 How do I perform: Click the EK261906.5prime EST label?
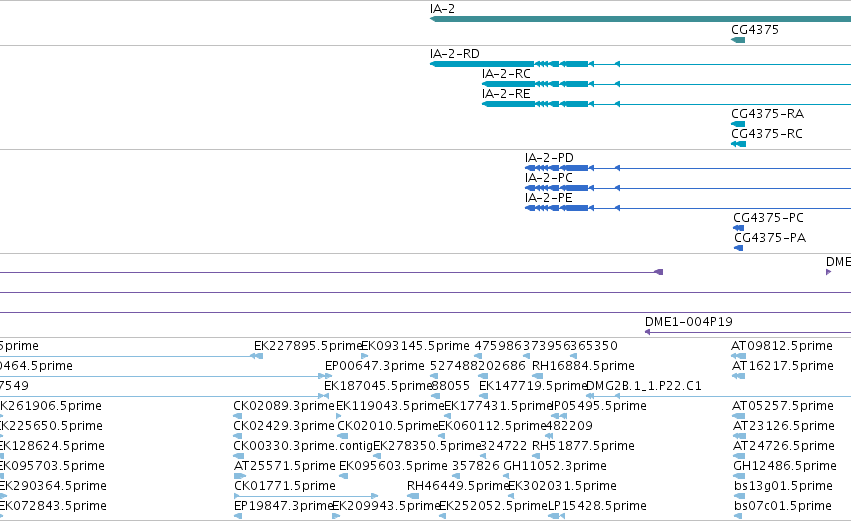point(50,406)
